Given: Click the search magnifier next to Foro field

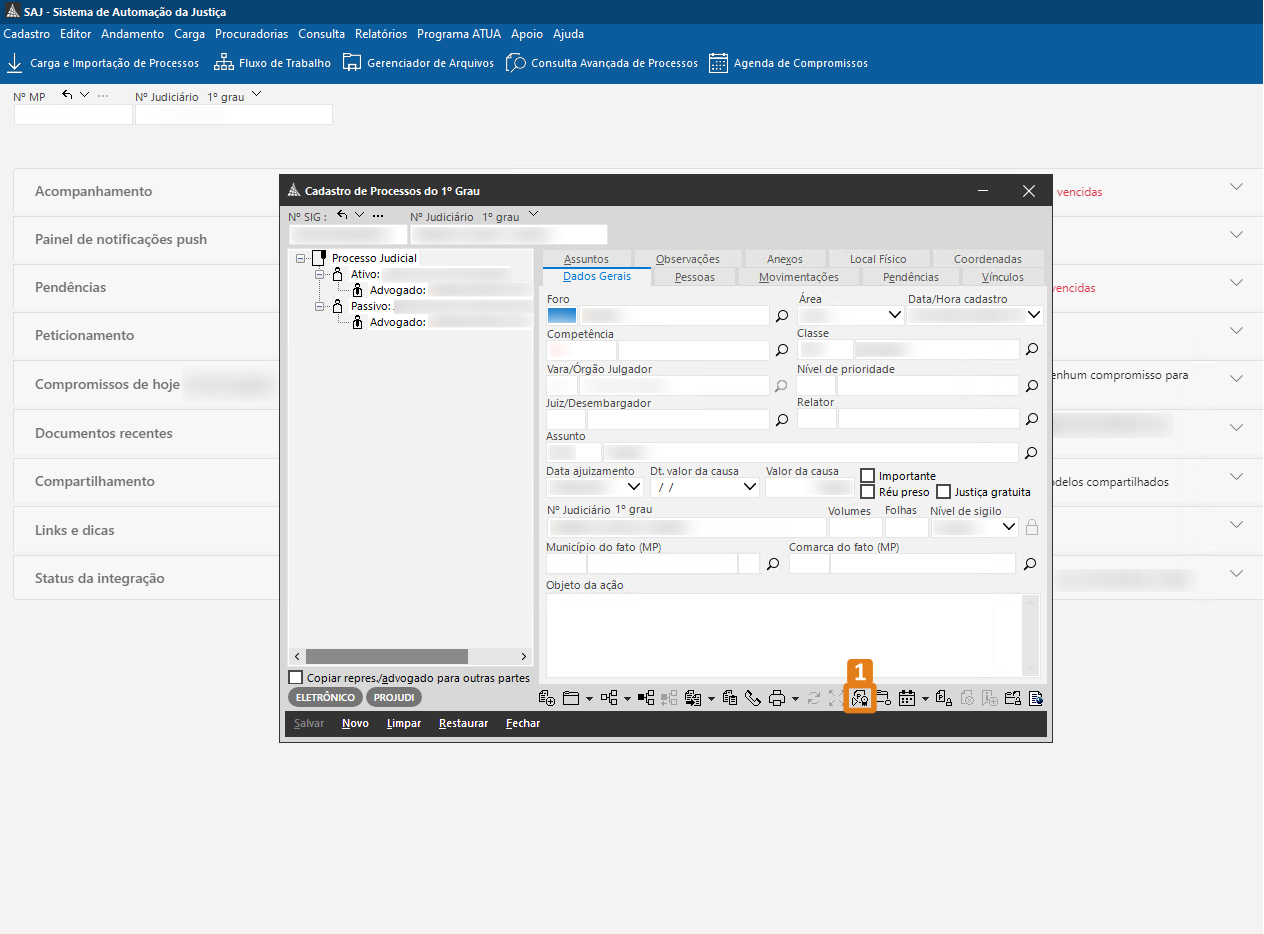Looking at the screenshot, I should click(x=782, y=316).
